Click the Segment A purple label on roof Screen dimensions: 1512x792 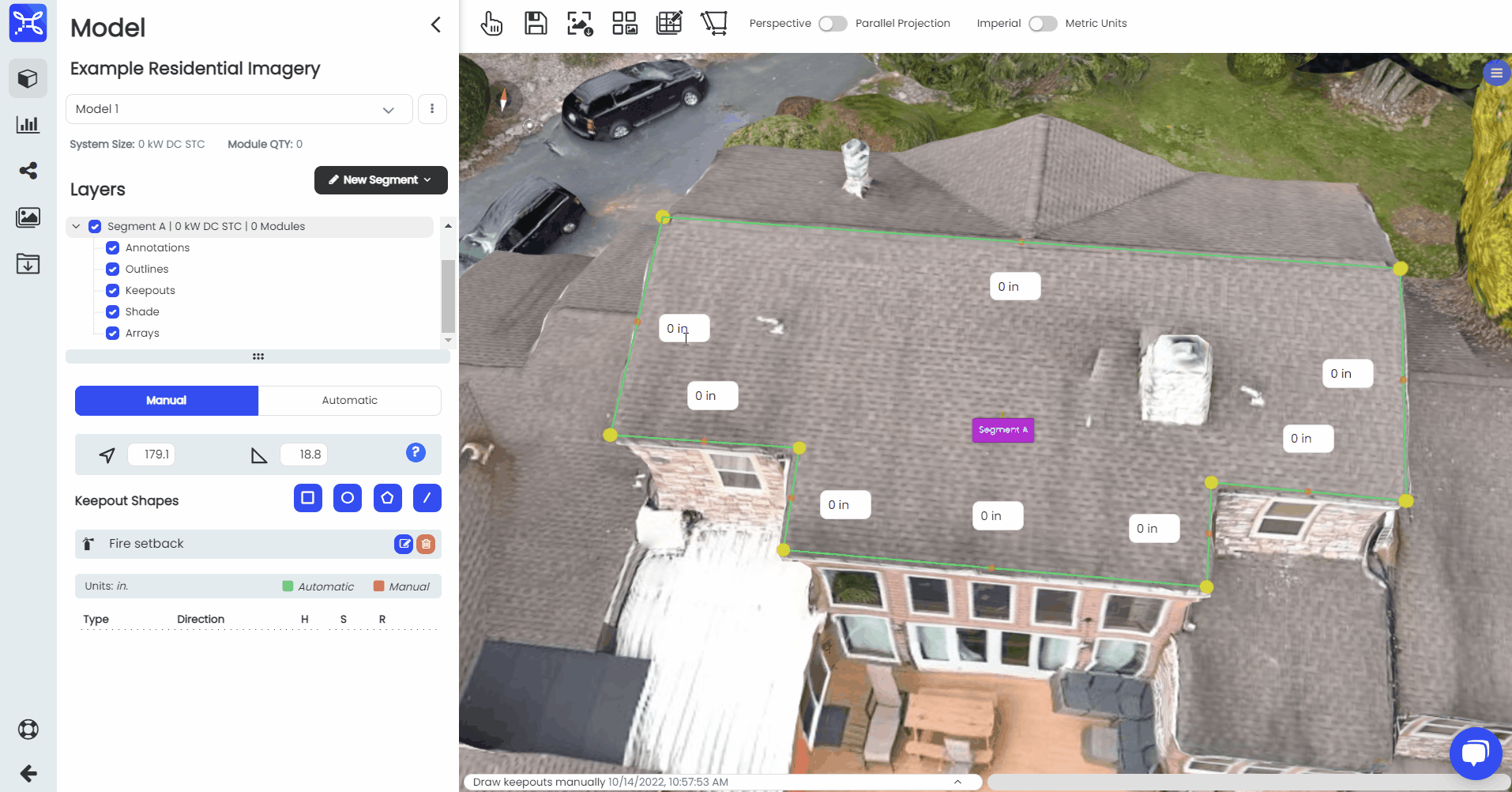click(1003, 430)
